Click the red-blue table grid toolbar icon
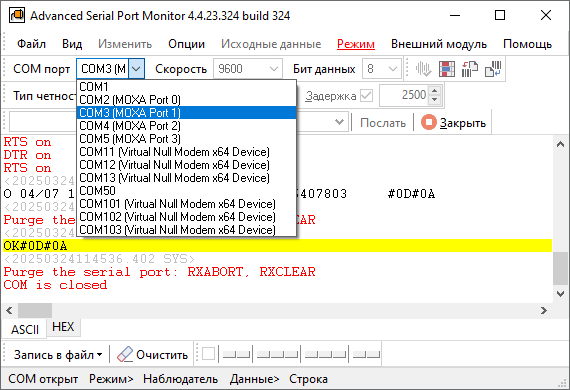Viewport: 570px width, 390px height. (447, 69)
